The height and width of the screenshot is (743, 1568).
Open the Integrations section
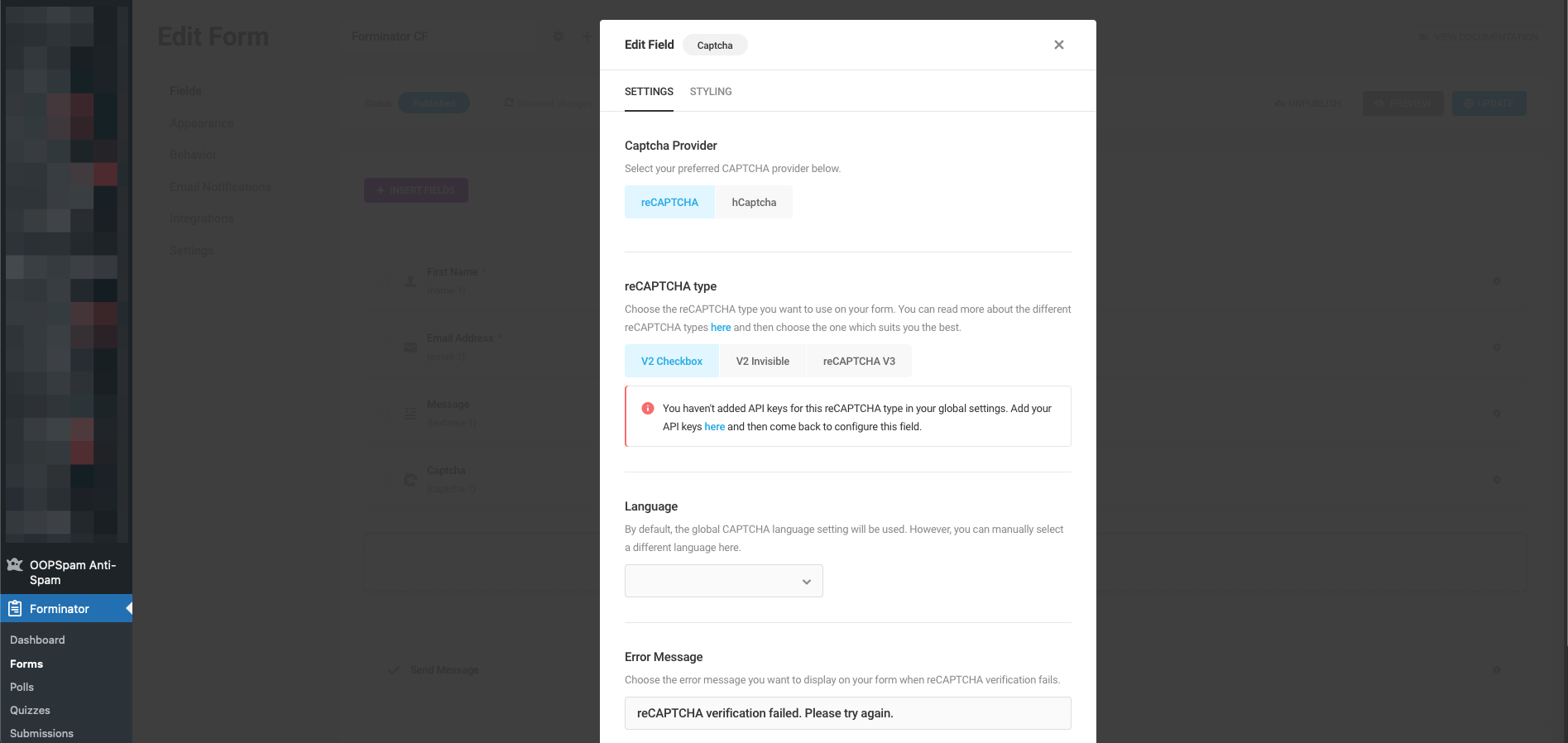202,218
